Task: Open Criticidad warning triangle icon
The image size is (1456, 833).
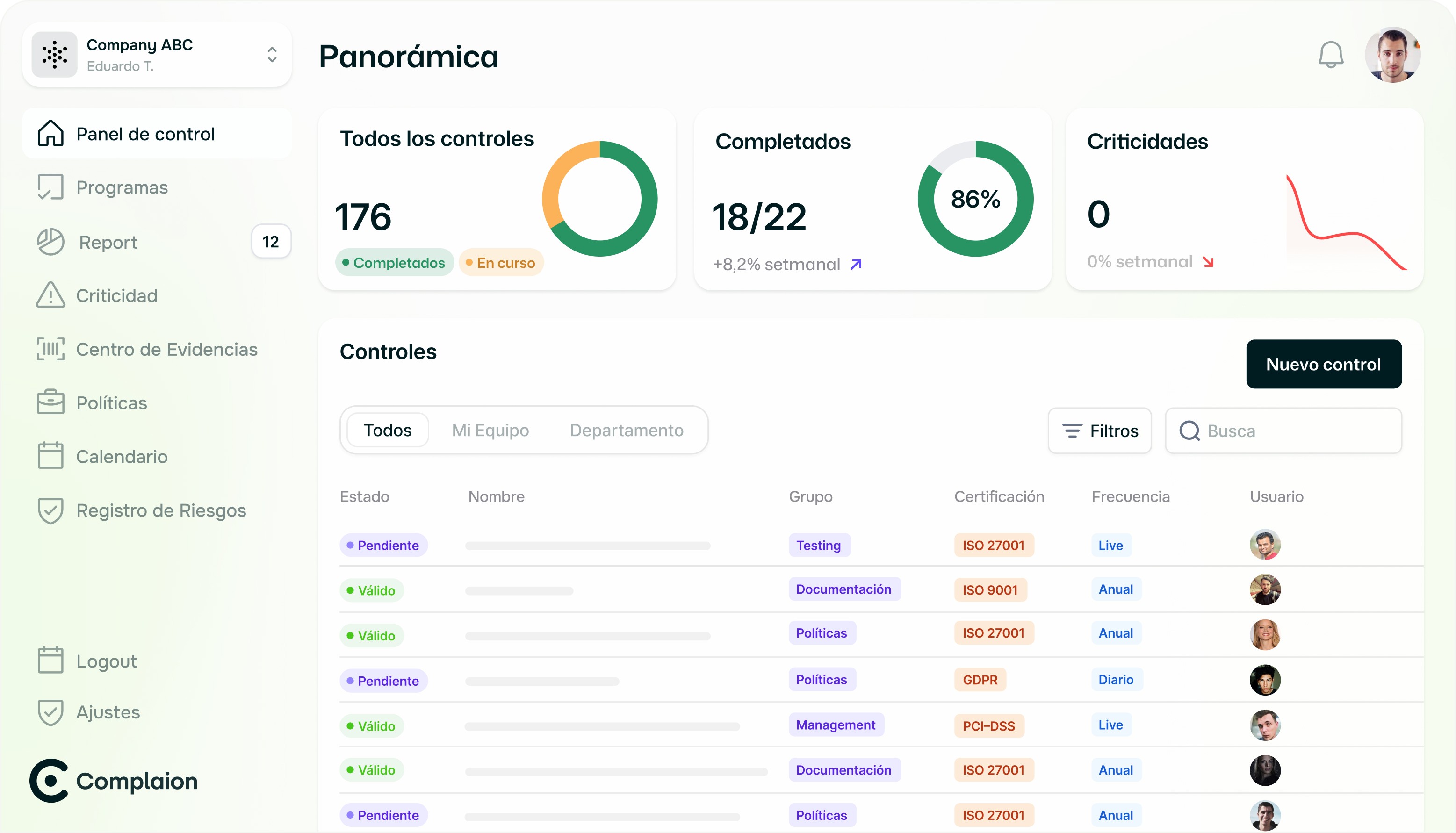Action: (x=50, y=295)
